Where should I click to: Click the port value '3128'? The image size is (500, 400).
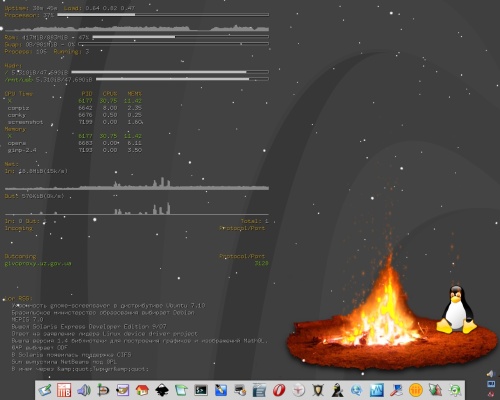(261, 263)
